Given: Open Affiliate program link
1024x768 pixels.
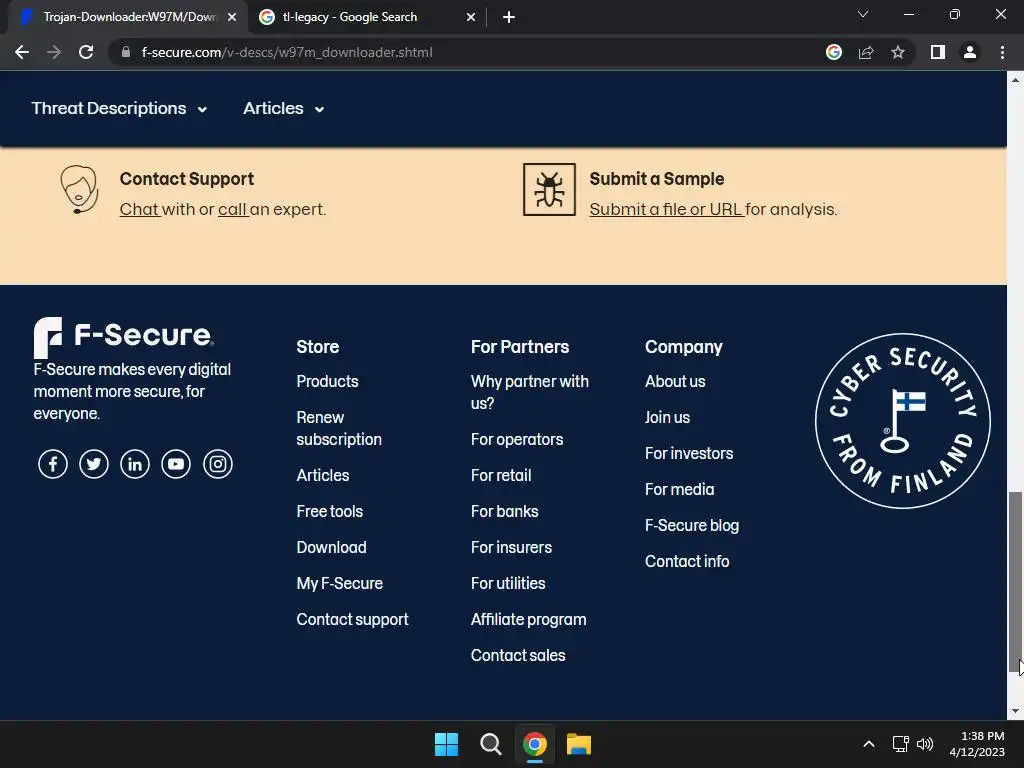Looking at the screenshot, I should (x=528, y=619).
